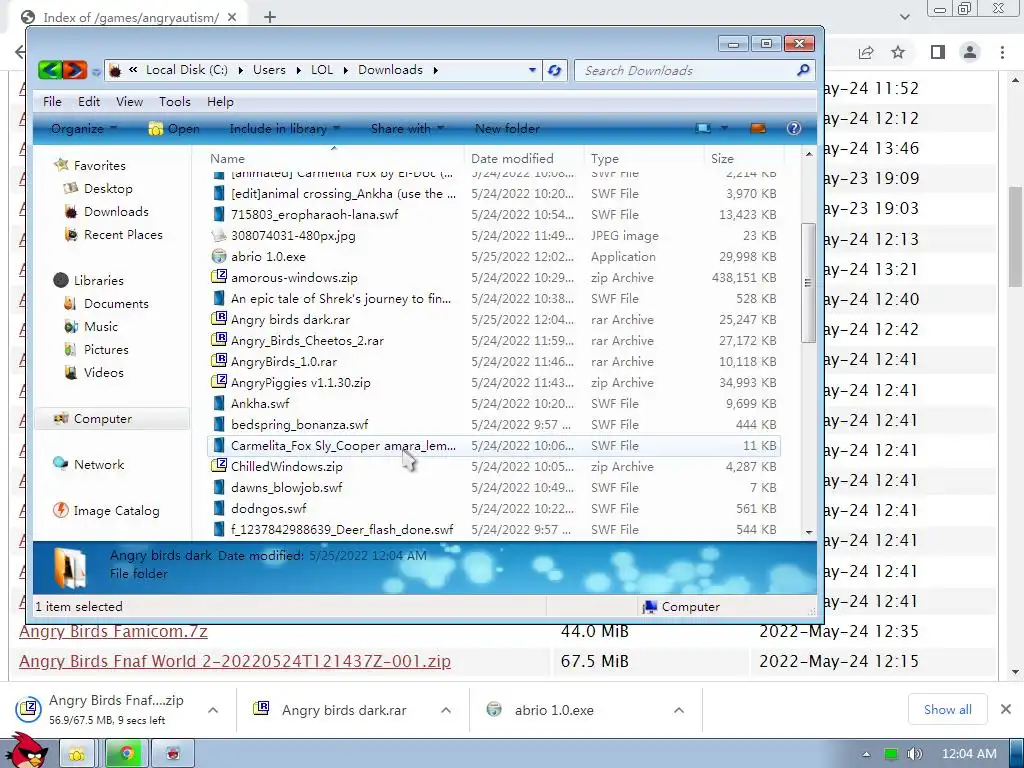Click the orange Forward arrow in Explorer
This screenshot has width=1024, height=768.
[x=74, y=70]
